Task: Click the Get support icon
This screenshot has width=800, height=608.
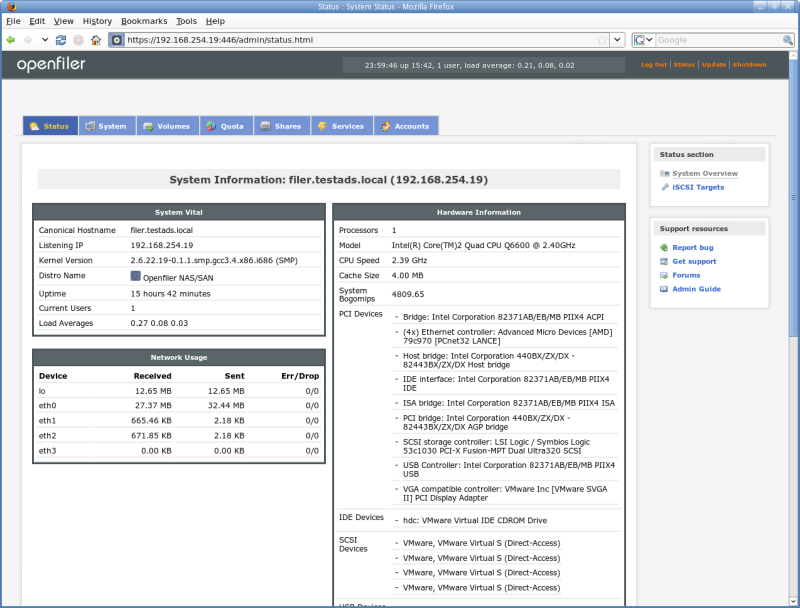Action: pyautogui.click(x=662, y=261)
